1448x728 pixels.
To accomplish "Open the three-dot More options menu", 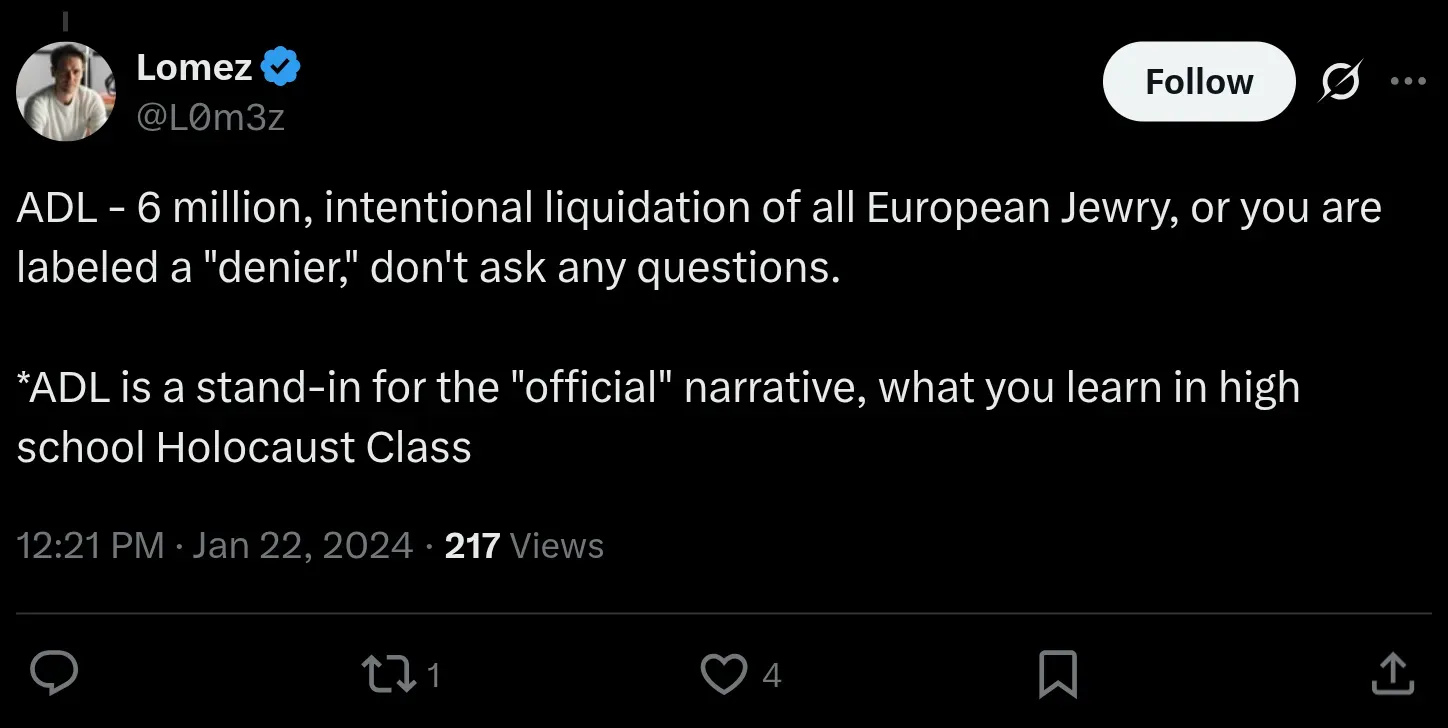I will click(1408, 82).
